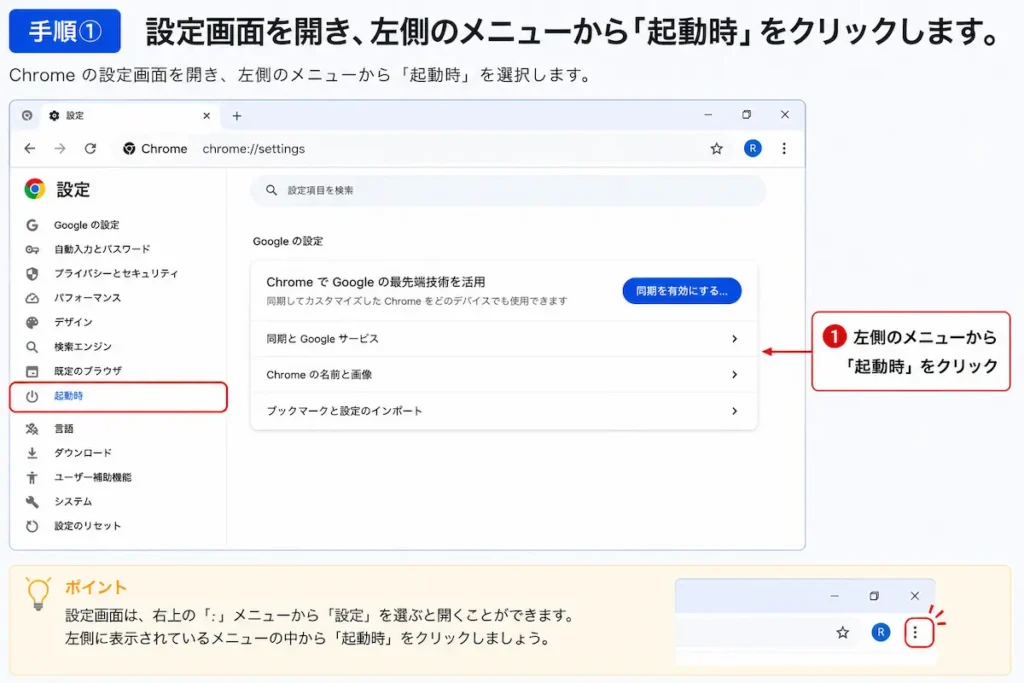This screenshot has height=683, width=1024.
Task: Click the 設定のリセット reset icon
Action: [x=32, y=526]
